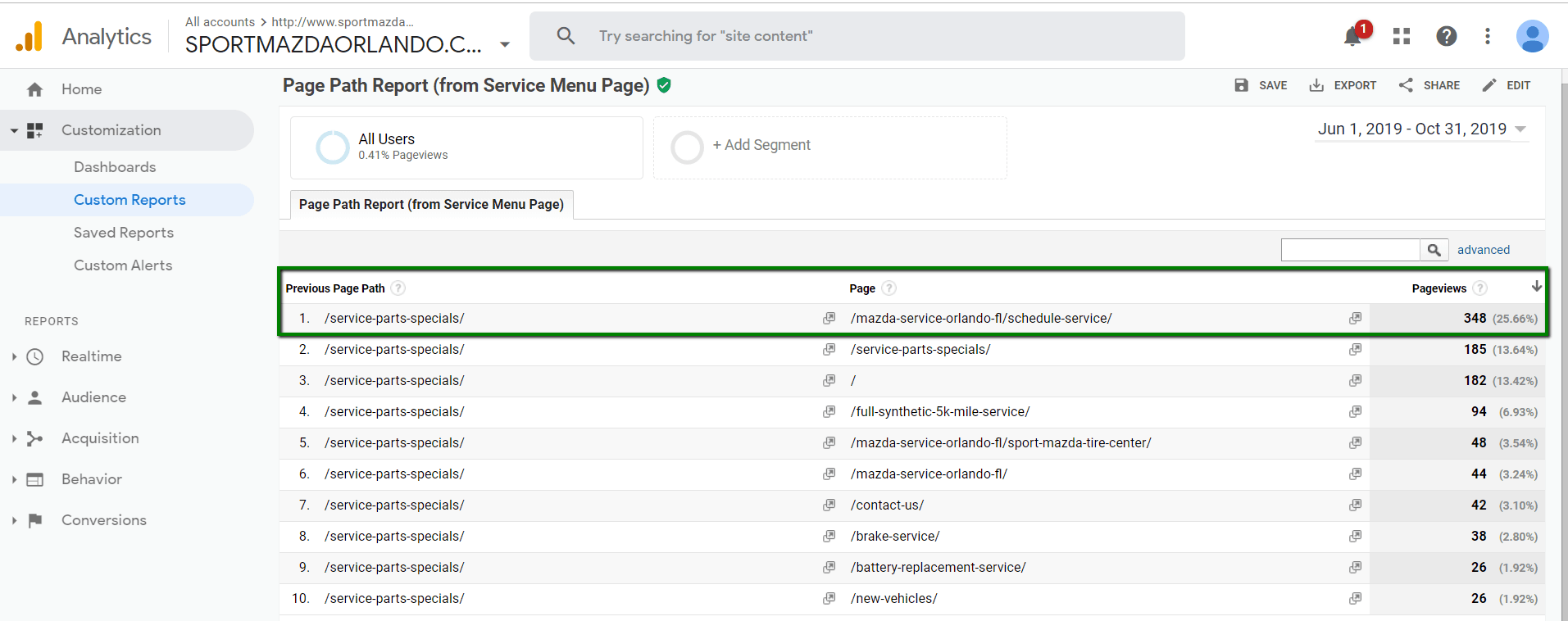This screenshot has width=1568, height=621.
Task: Click the Analytics logo icon
Action: (x=30, y=36)
